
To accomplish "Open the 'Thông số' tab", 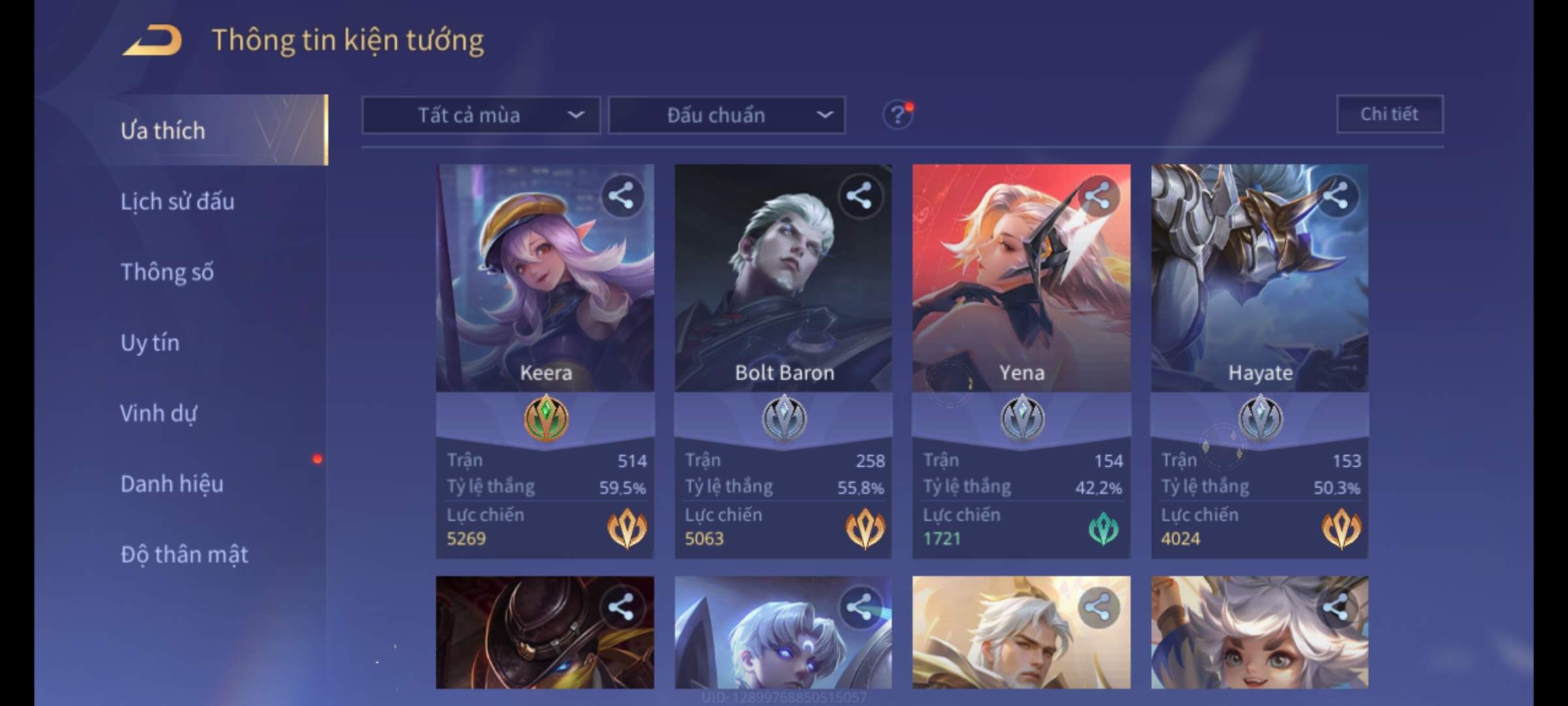I will 167,272.
